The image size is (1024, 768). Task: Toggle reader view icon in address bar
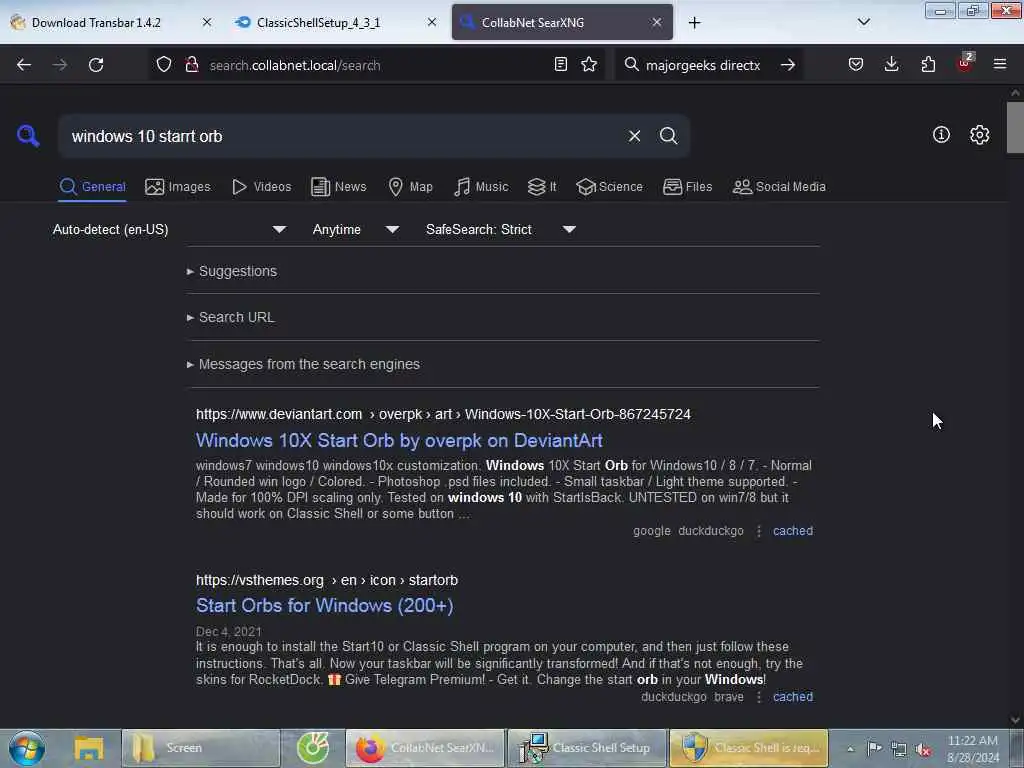pyautogui.click(x=560, y=65)
